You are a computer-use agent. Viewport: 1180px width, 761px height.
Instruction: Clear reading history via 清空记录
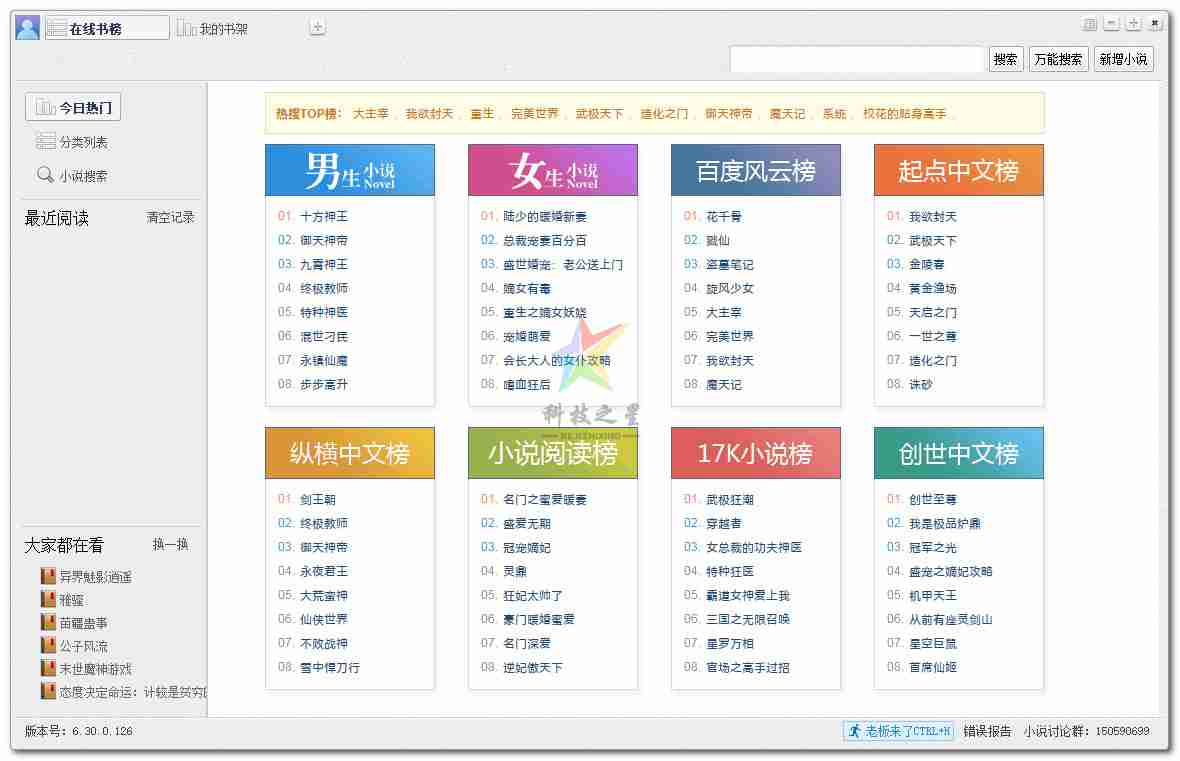[170, 217]
